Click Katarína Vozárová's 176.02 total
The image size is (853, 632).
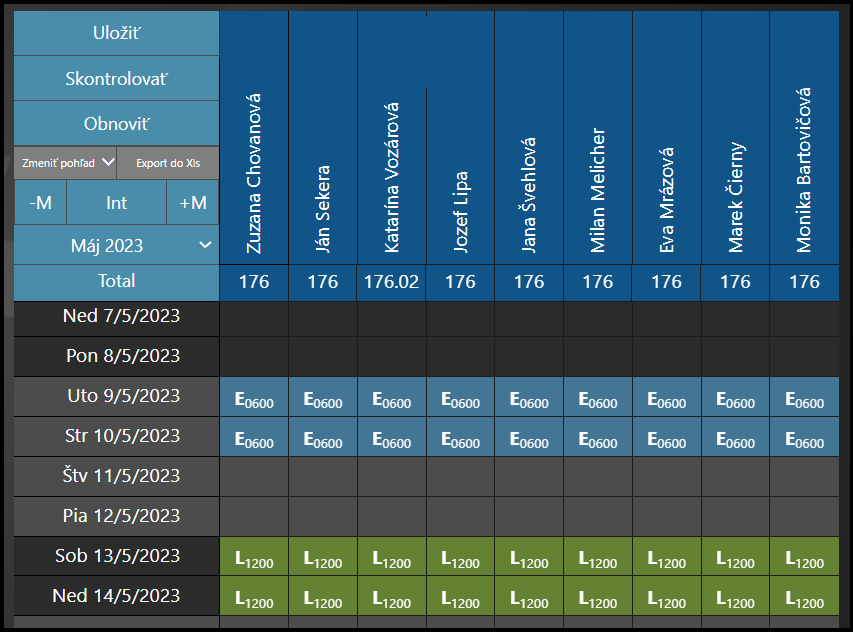pyautogui.click(x=392, y=282)
